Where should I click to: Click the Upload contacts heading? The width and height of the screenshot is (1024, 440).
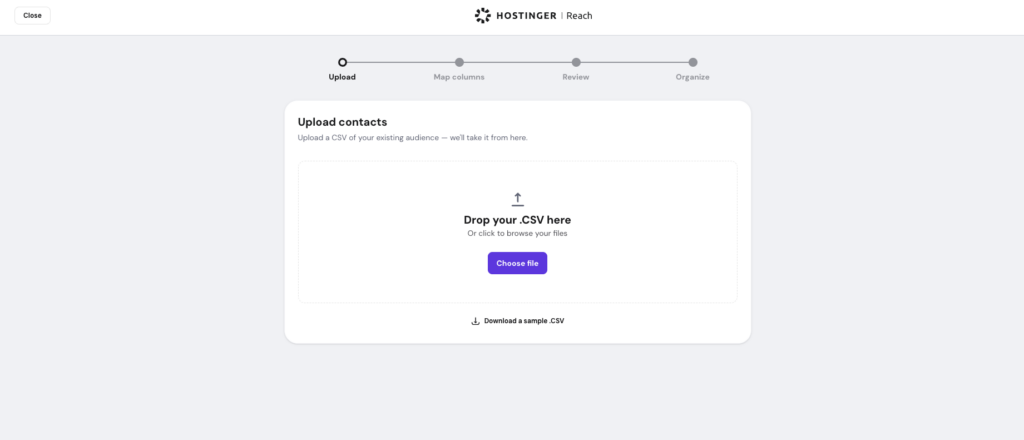pyautogui.click(x=342, y=122)
